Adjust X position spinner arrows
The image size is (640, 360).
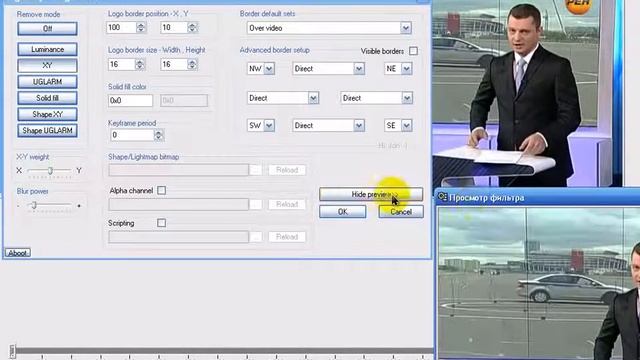click(x=141, y=27)
